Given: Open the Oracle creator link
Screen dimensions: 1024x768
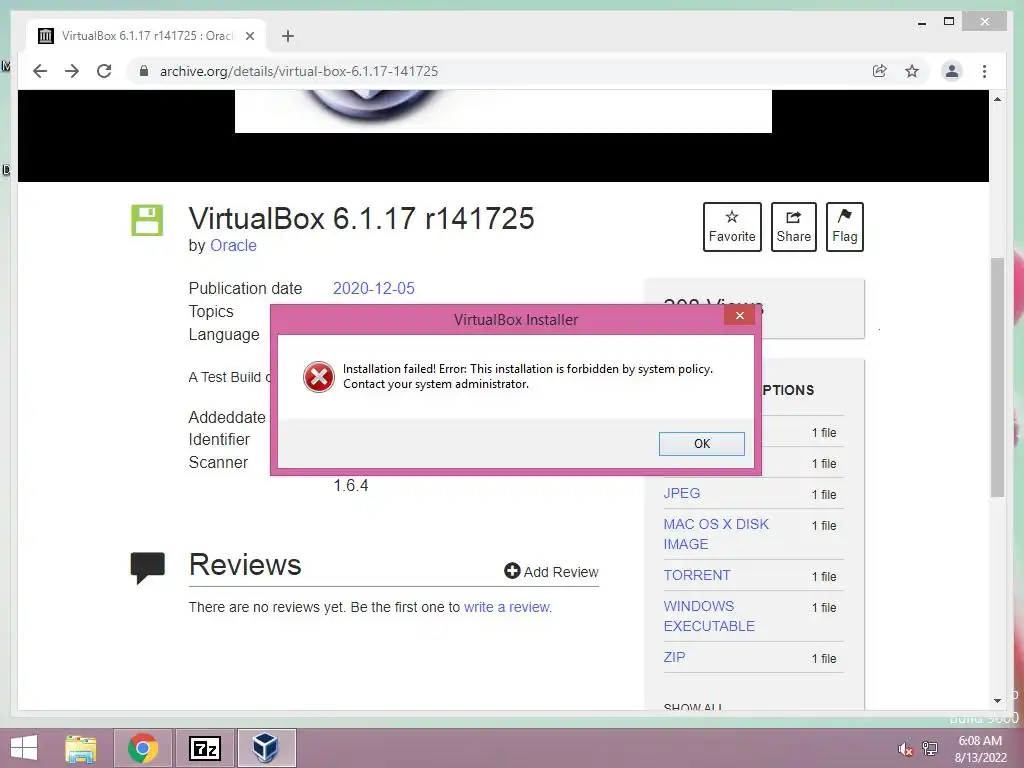Looking at the screenshot, I should click(233, 246).
